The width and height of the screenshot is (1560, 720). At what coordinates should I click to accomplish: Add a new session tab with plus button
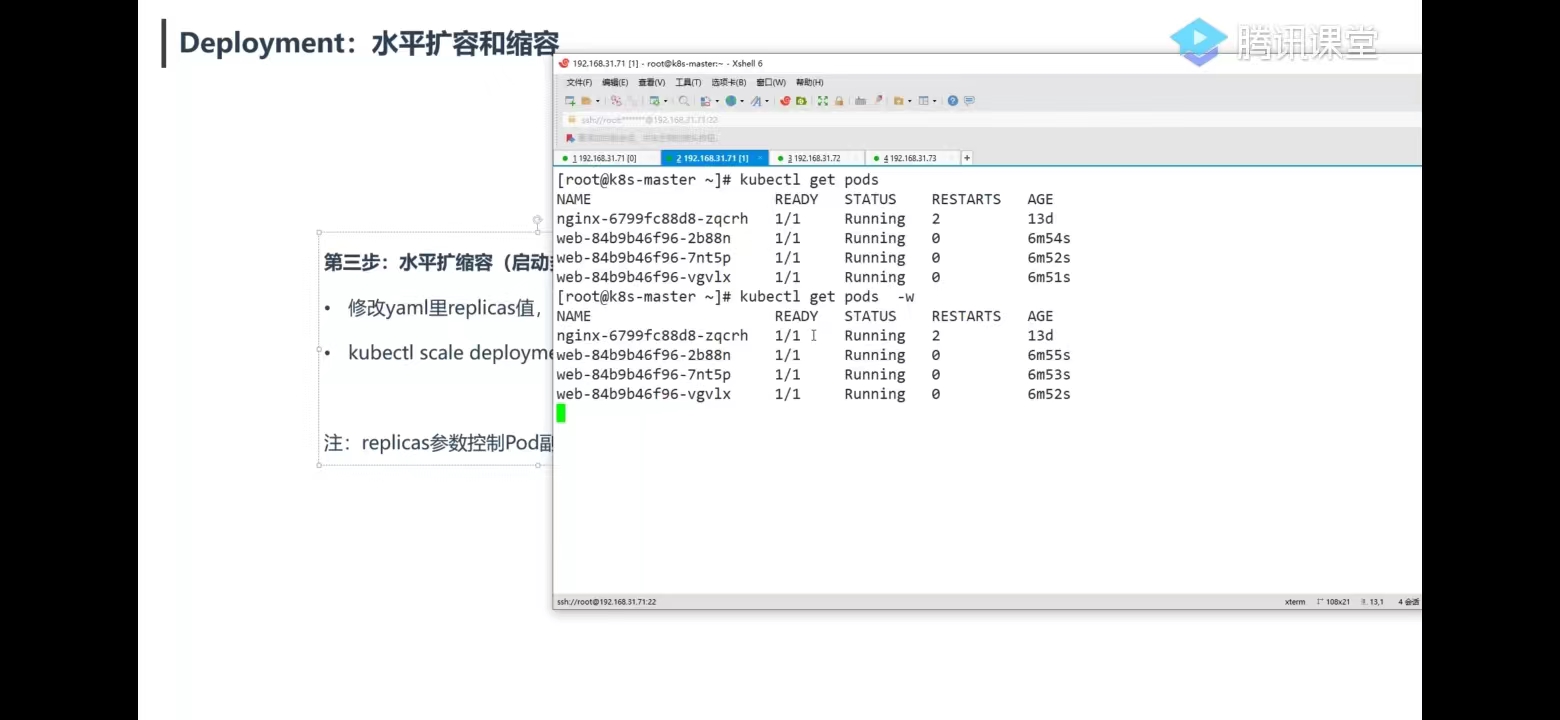tap(967, 158)
